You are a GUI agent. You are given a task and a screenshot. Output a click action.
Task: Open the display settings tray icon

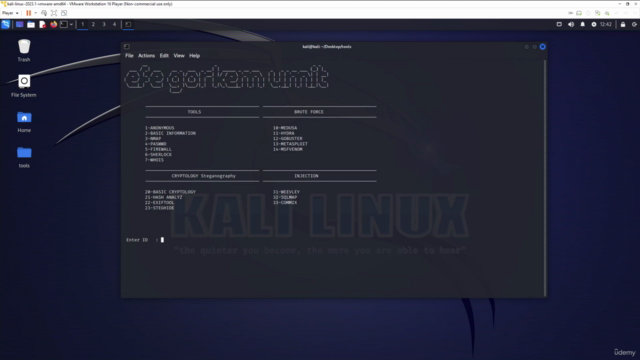(559, 24)
